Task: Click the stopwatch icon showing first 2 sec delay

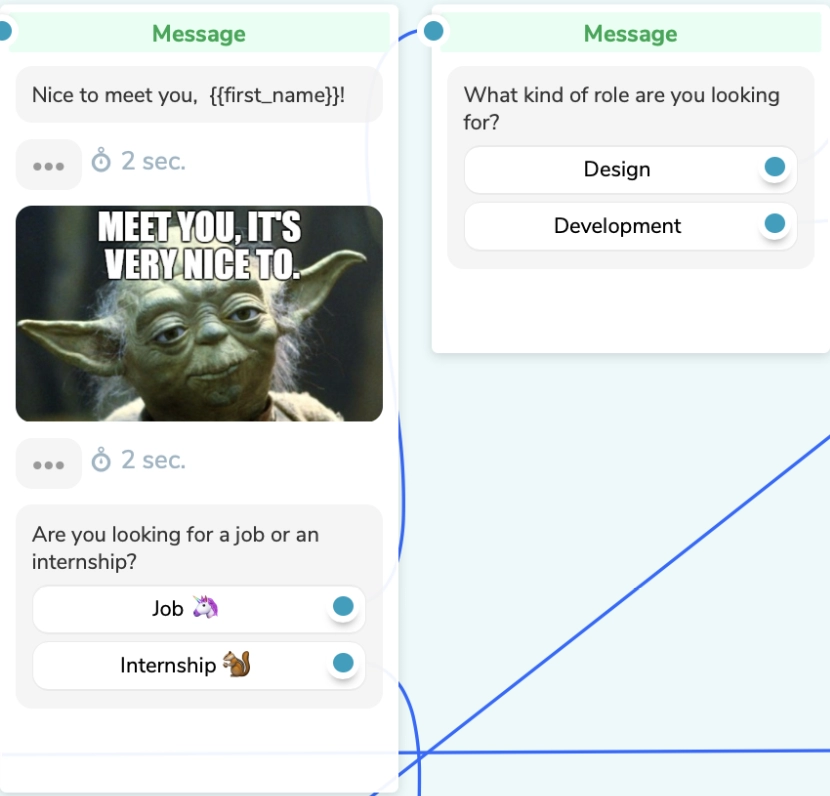Action: (x=105, y=161)
